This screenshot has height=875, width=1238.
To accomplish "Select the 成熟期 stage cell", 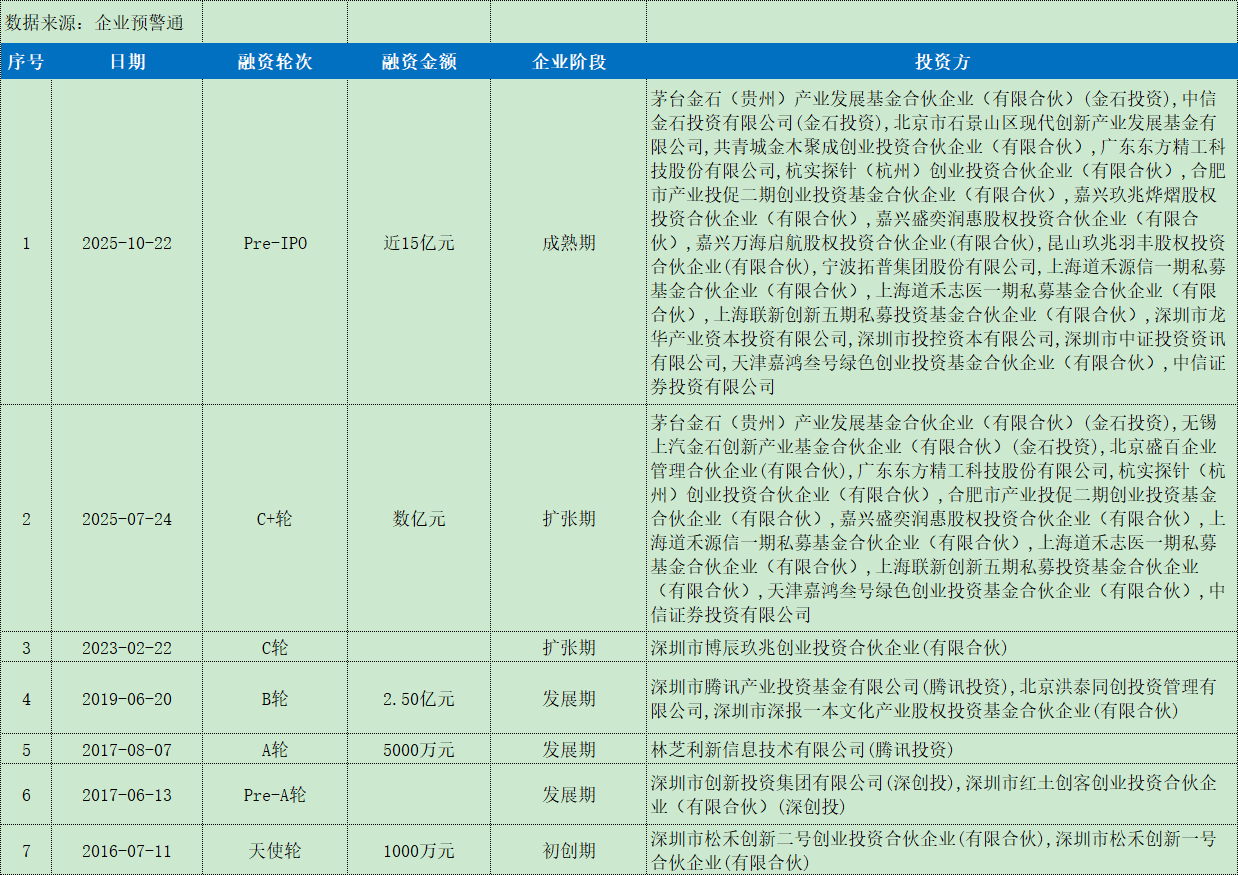I will click(569, 243).
